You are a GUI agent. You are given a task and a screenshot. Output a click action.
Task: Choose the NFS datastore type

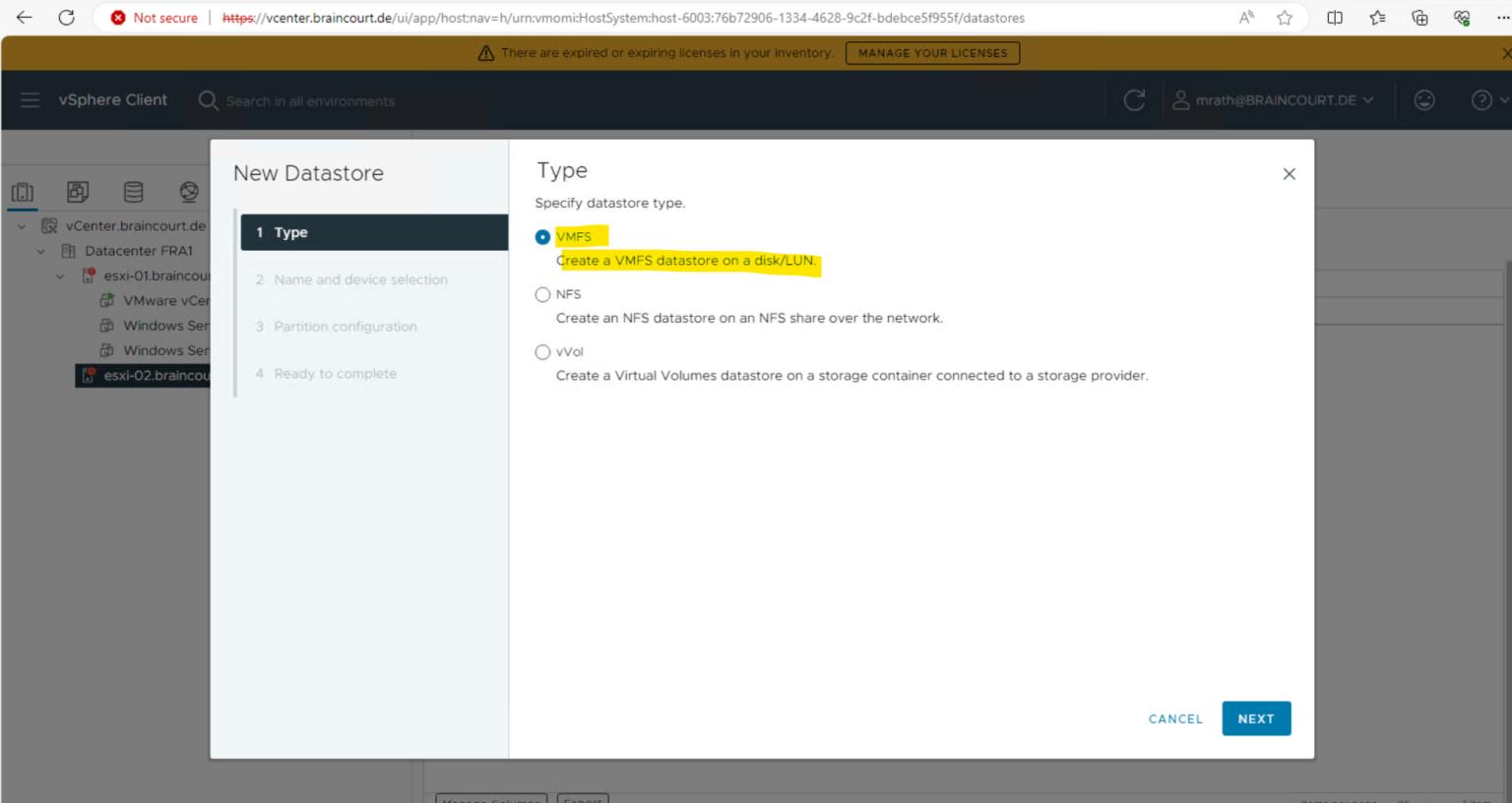(542, 294)
